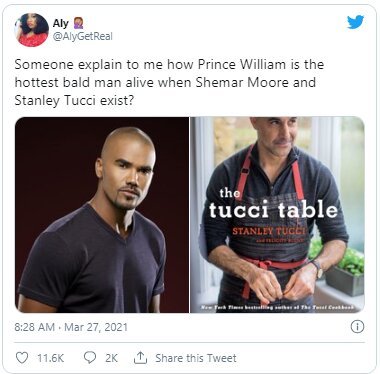Click the 2K replies count
Screen dimensions: 380x374
(111, 358)
